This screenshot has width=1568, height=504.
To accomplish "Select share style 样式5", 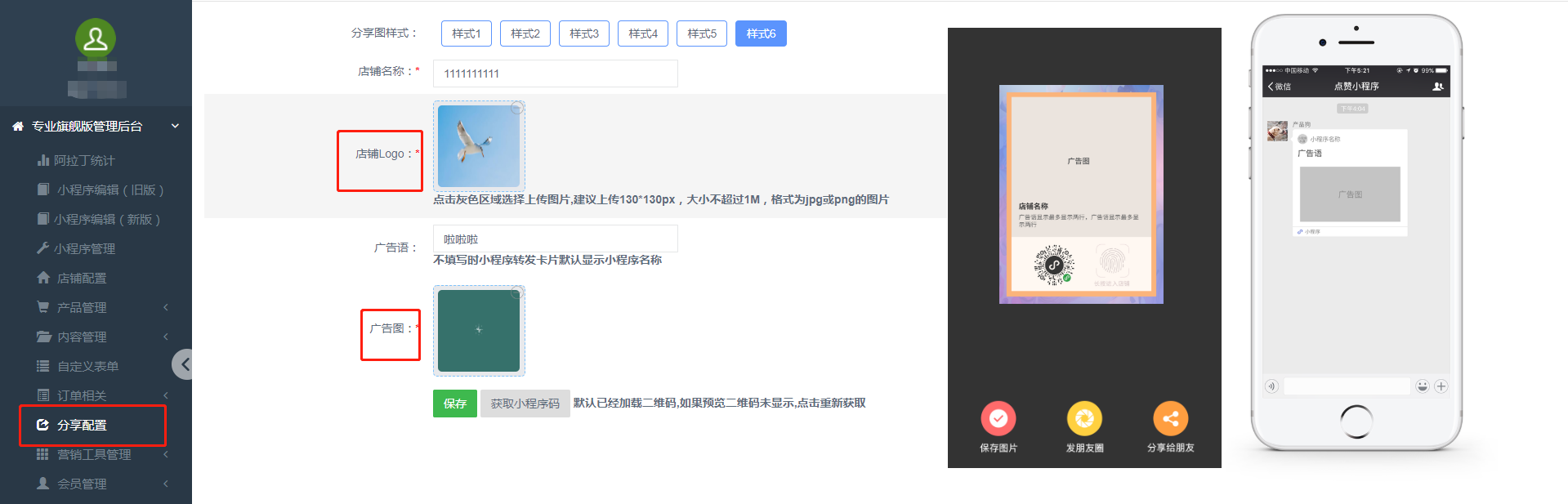I will 702,33.
